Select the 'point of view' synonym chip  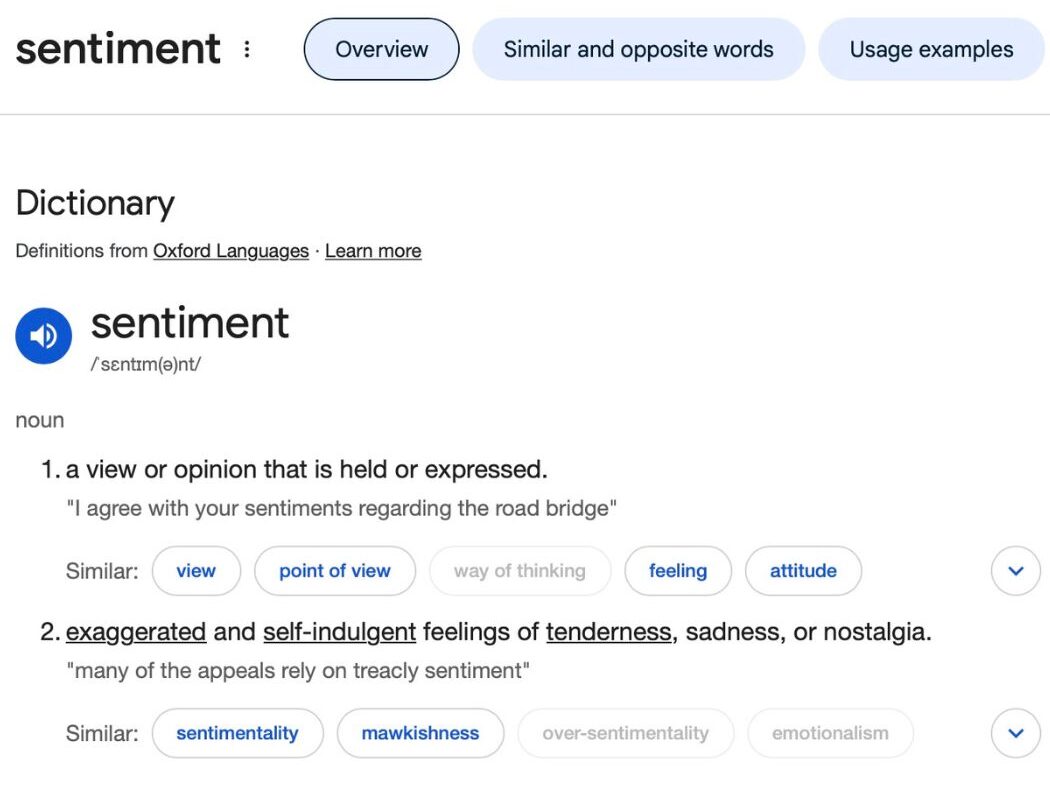tap(334, 571)
